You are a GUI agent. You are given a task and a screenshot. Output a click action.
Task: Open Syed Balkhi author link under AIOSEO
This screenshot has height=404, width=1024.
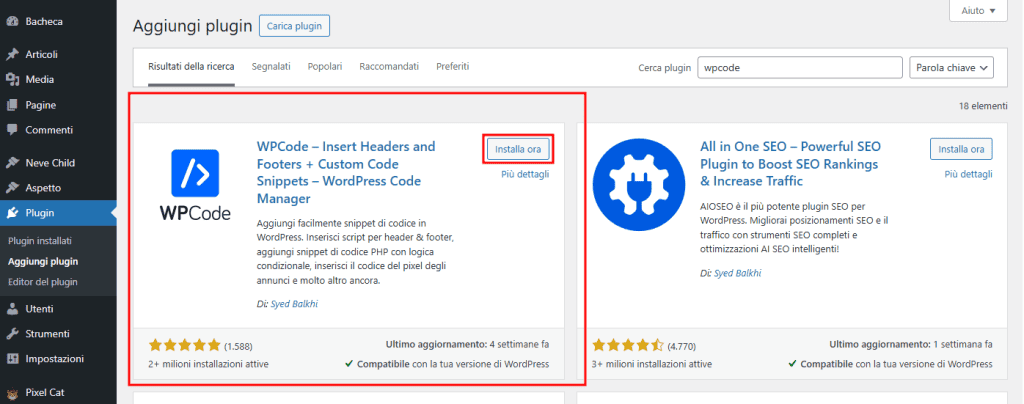[x=738, y=273]
